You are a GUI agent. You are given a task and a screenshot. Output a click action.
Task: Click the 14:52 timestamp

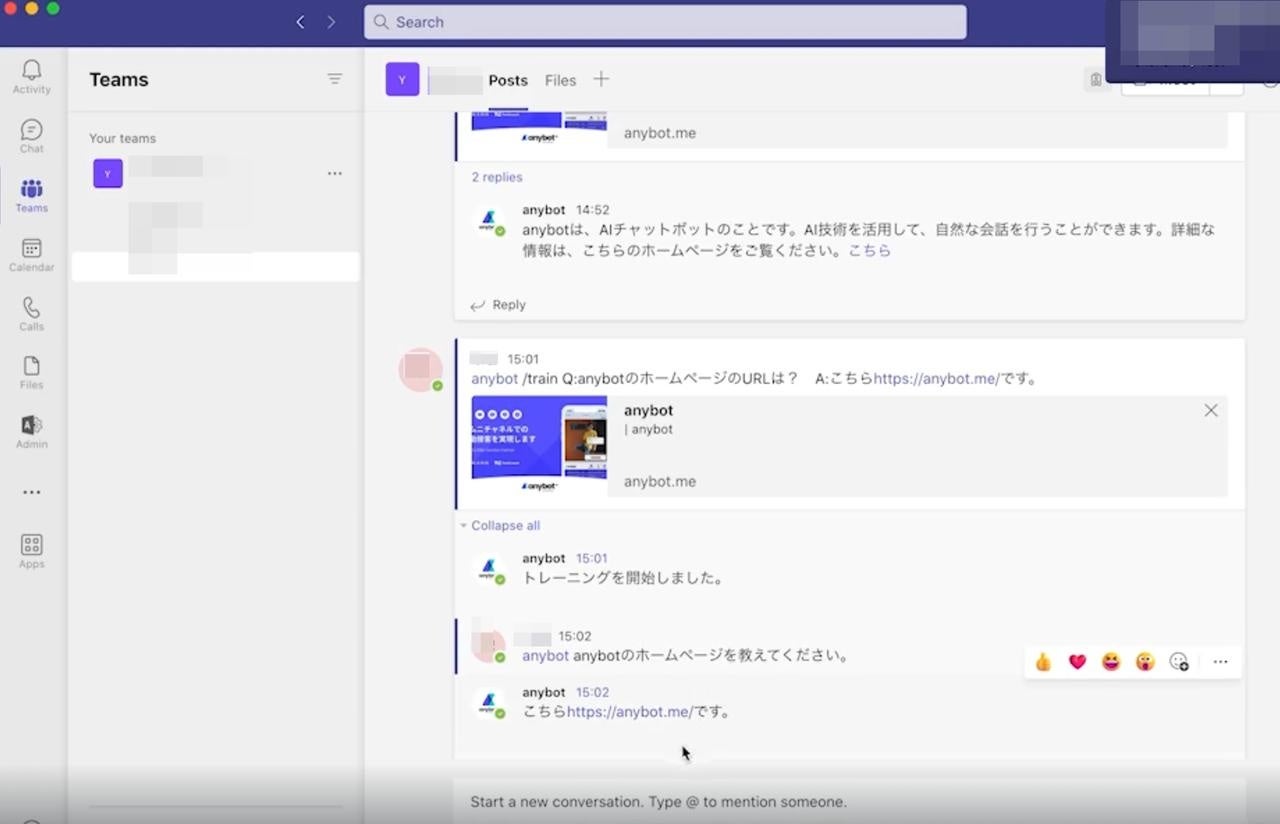pos(593,210)
